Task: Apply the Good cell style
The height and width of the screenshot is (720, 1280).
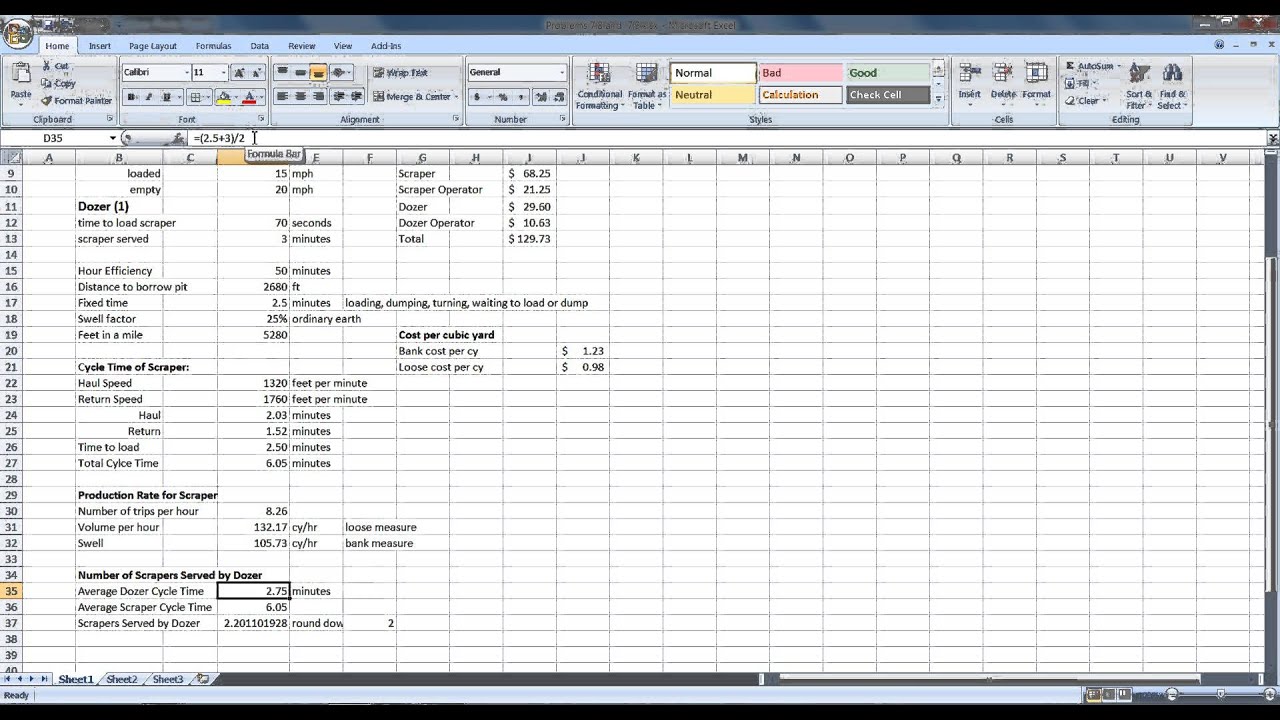Action: [888, 73]
